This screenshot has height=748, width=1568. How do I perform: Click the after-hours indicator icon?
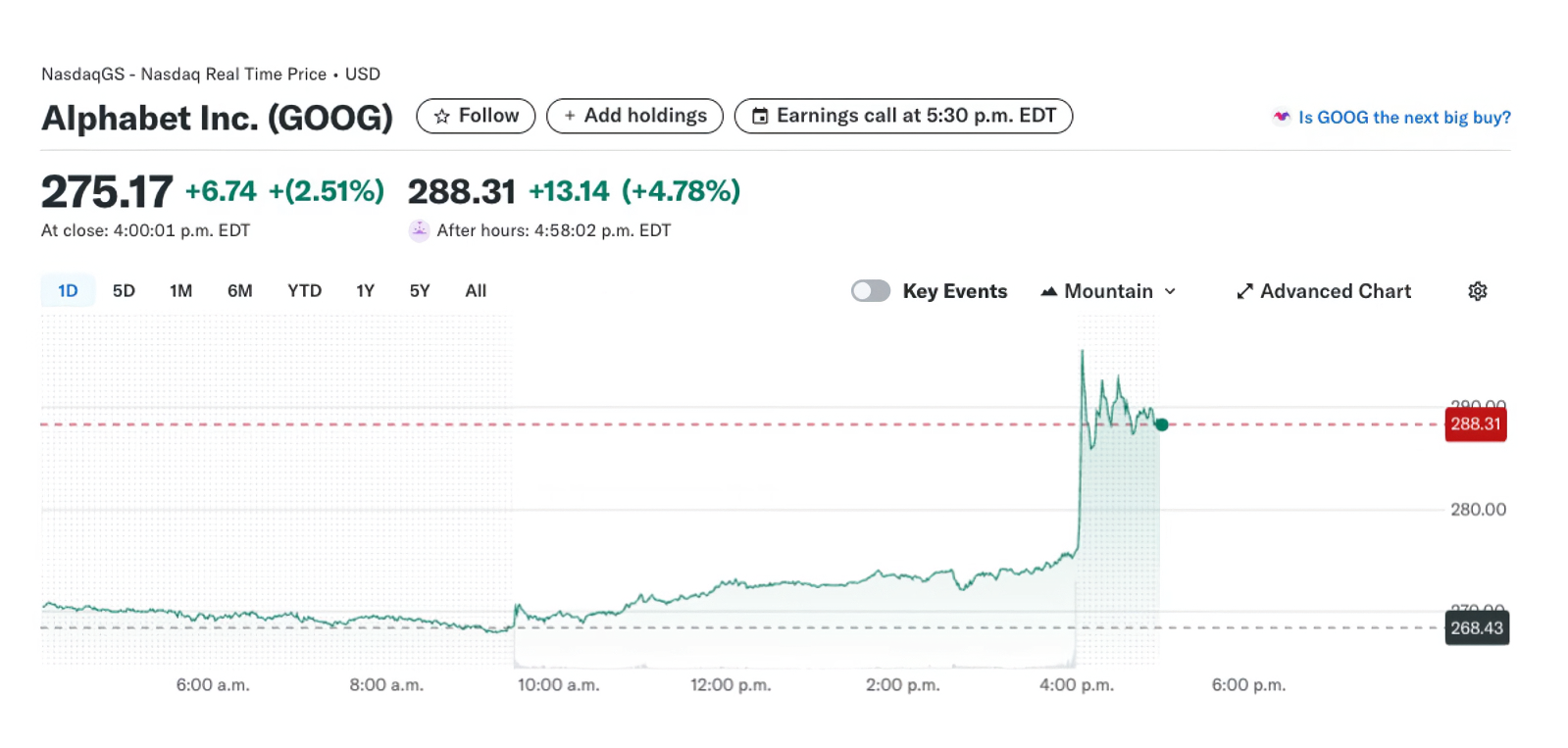pos(420,230)
